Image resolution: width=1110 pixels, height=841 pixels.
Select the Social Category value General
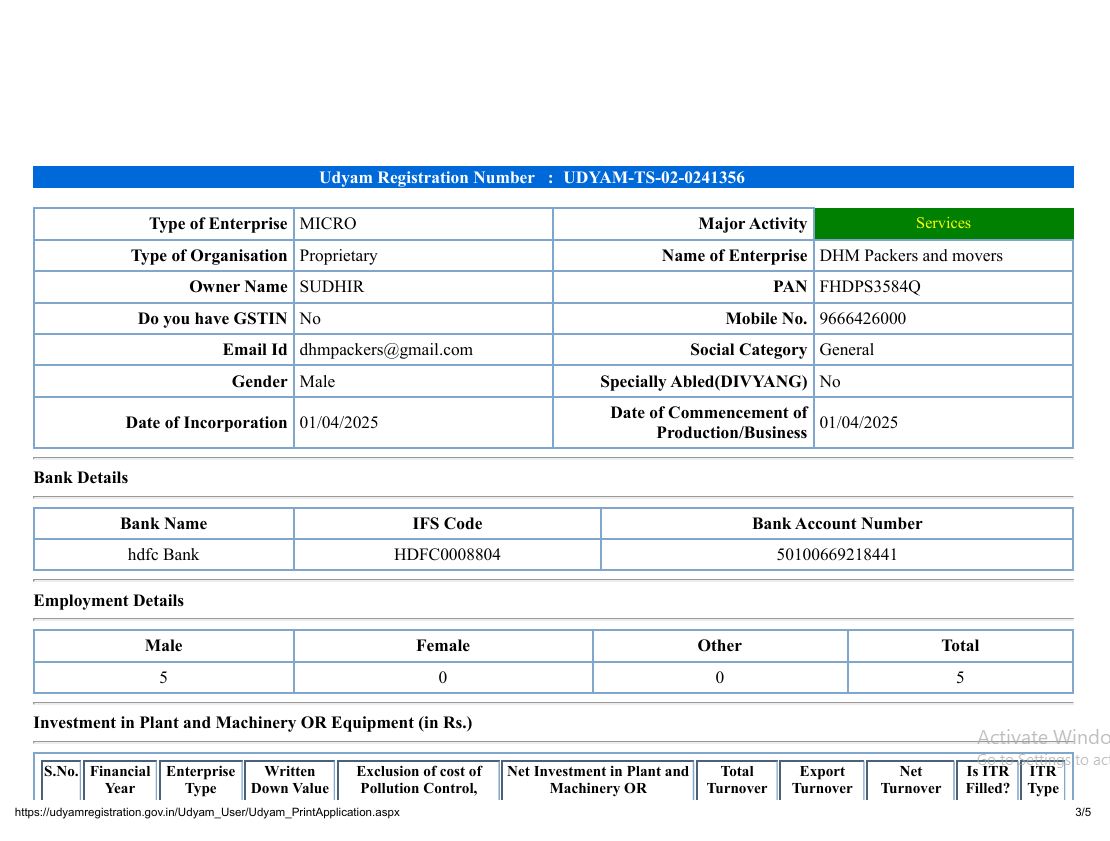(847, 350)
